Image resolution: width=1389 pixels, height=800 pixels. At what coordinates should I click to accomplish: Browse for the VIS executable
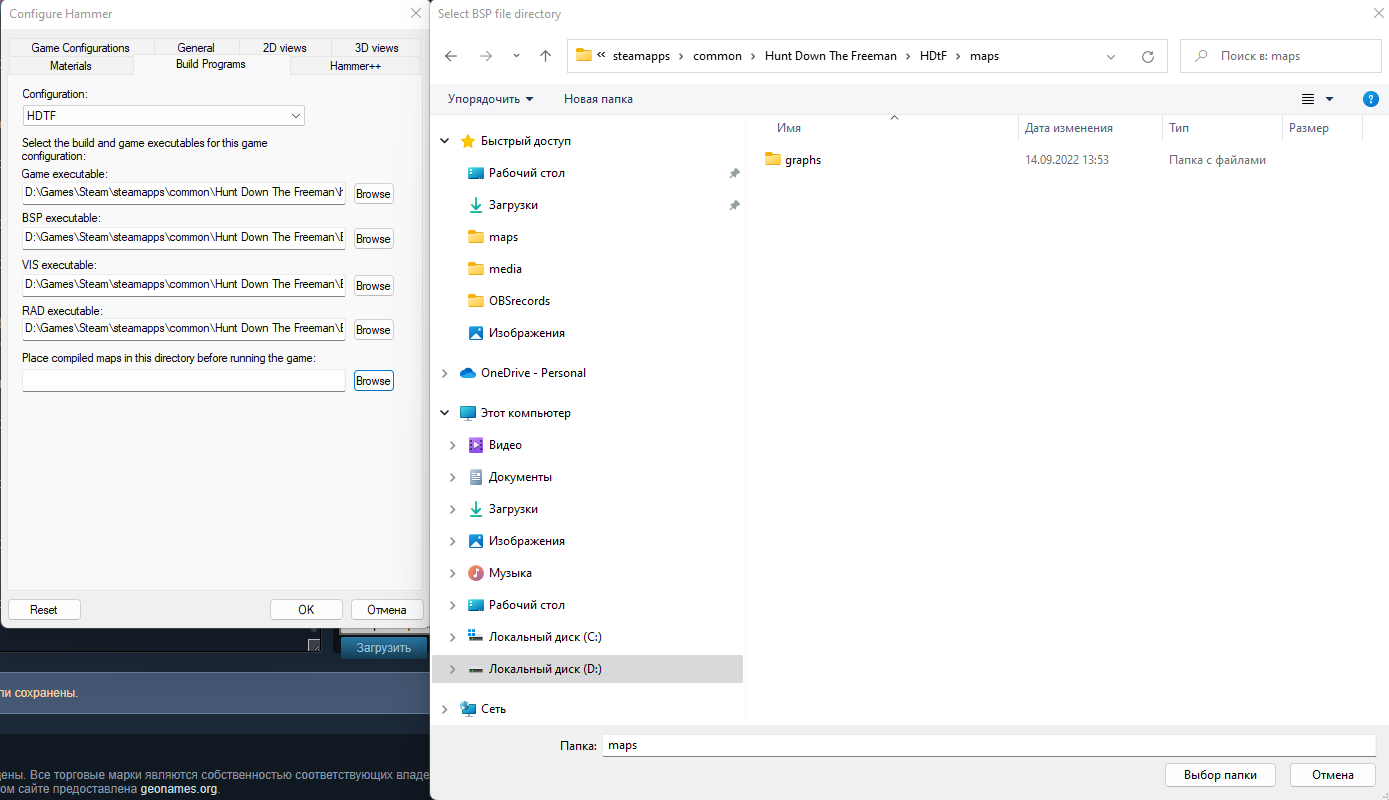tap(373, 286)
